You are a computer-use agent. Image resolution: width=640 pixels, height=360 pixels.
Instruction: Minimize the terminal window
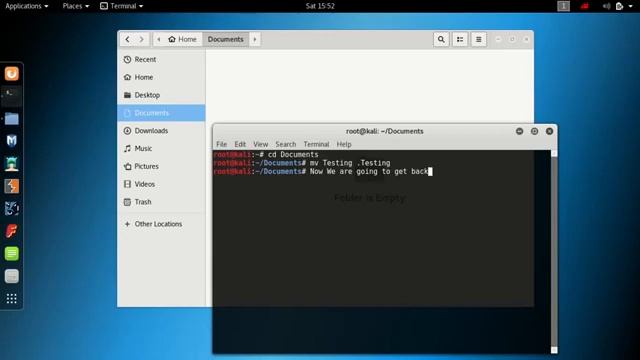tap(520, 131)
